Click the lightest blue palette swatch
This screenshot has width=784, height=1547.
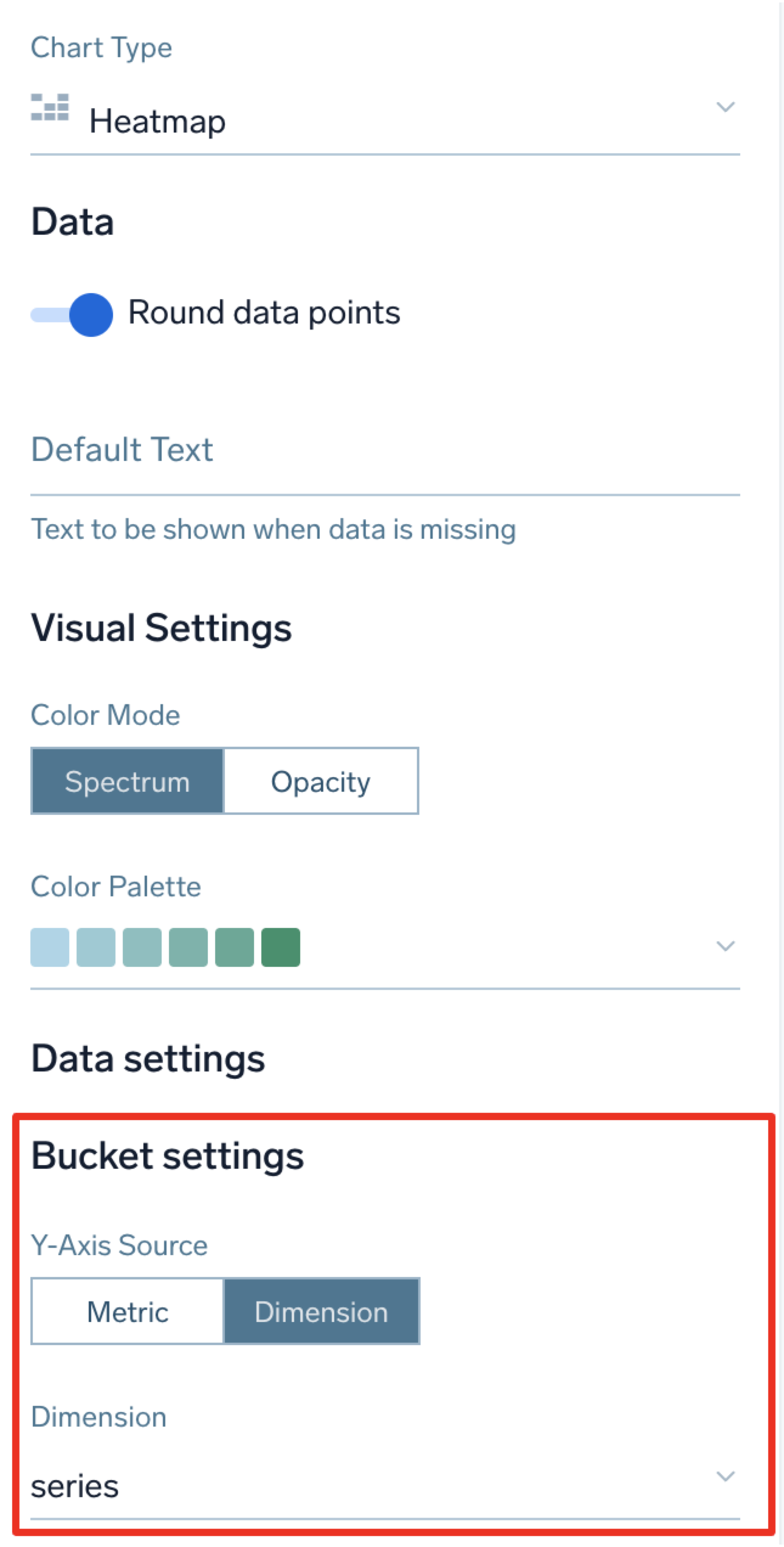[50, 947]
